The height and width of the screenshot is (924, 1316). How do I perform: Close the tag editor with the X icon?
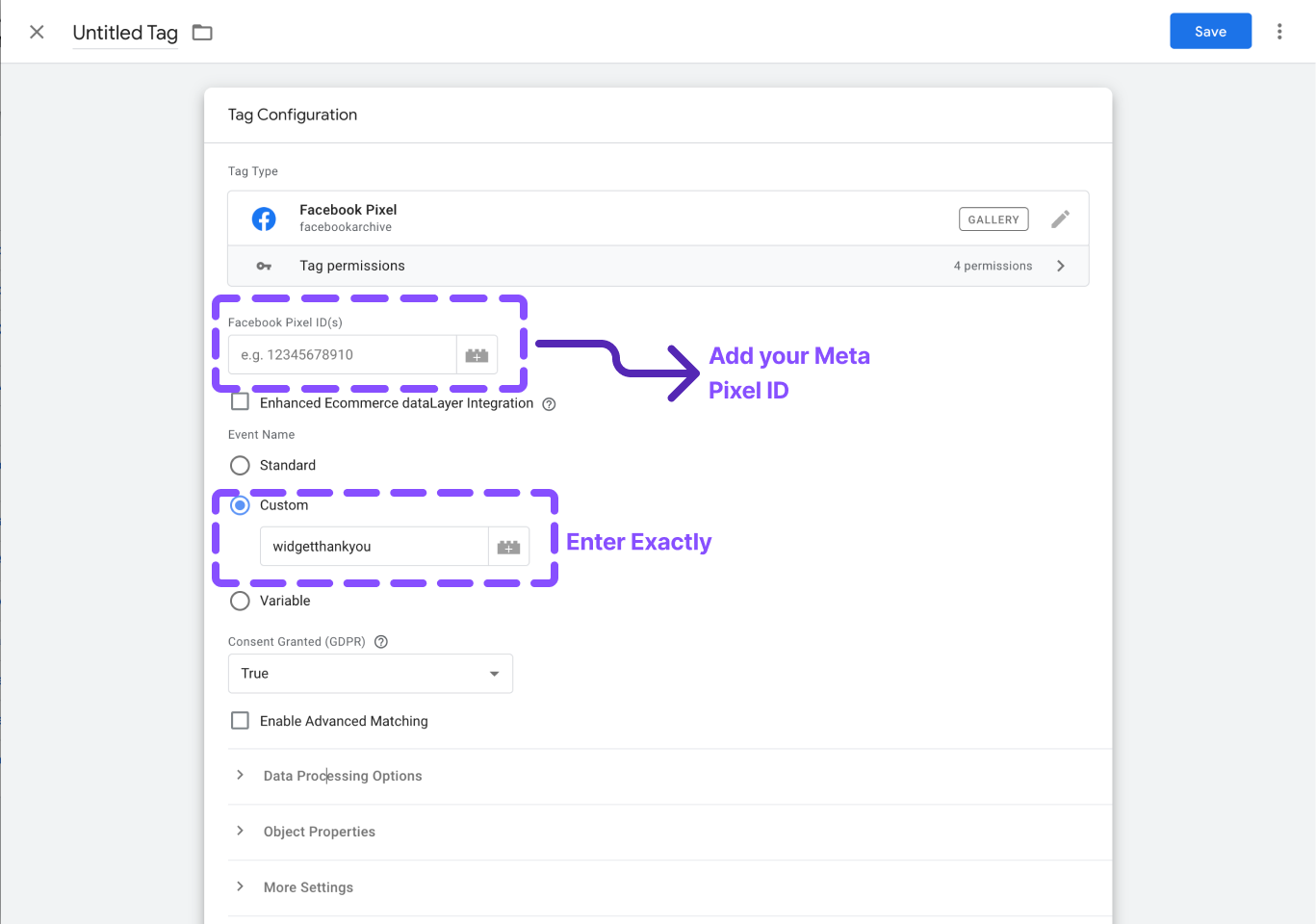(37, 32)
